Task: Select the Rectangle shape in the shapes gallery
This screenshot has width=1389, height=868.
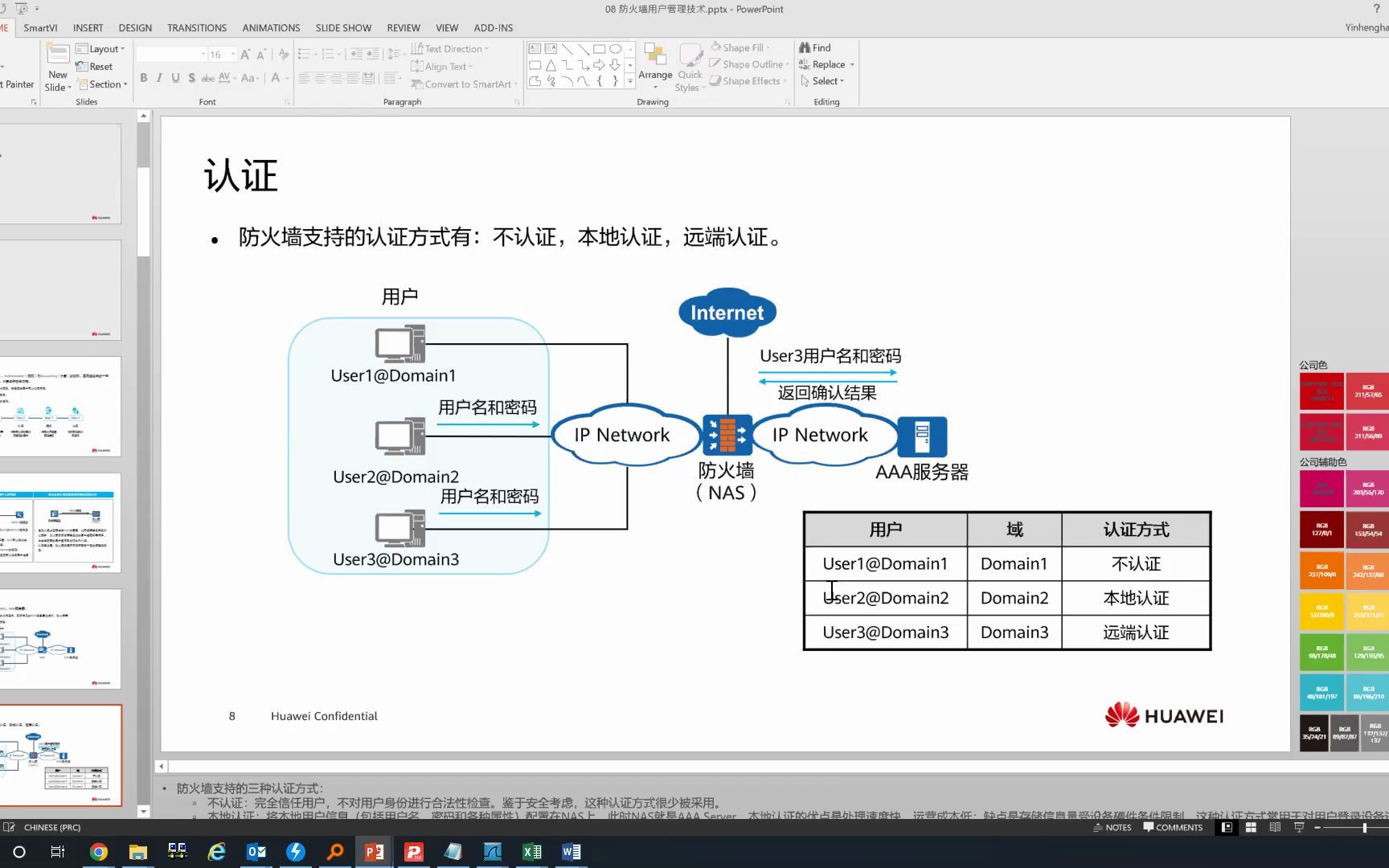Action: pyautogui.click(x=600, y=48)
